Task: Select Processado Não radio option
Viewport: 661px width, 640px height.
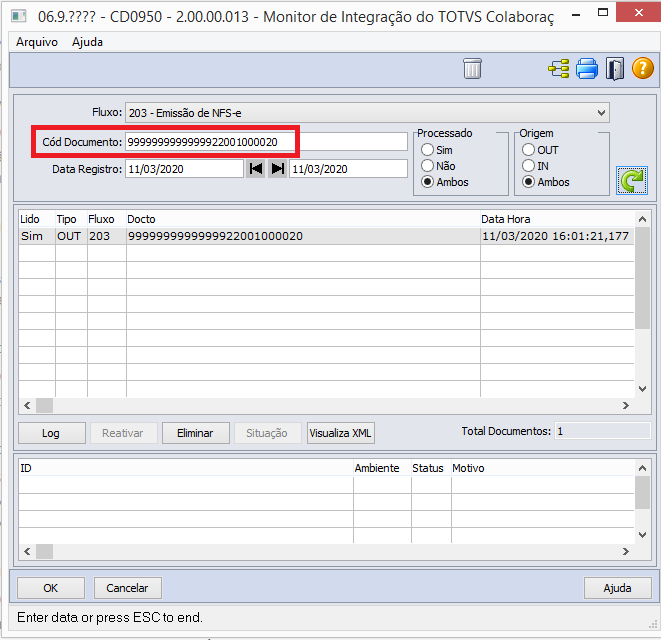Action: pos(427,165)
